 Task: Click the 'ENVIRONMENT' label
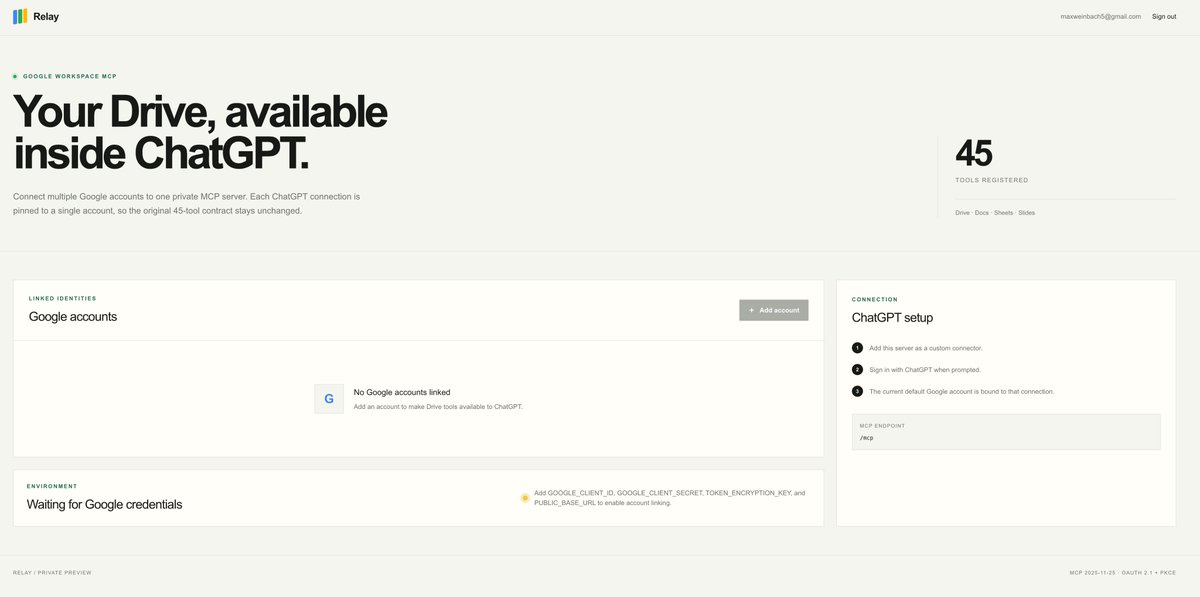pyautogui.click(x=52, y=486)
